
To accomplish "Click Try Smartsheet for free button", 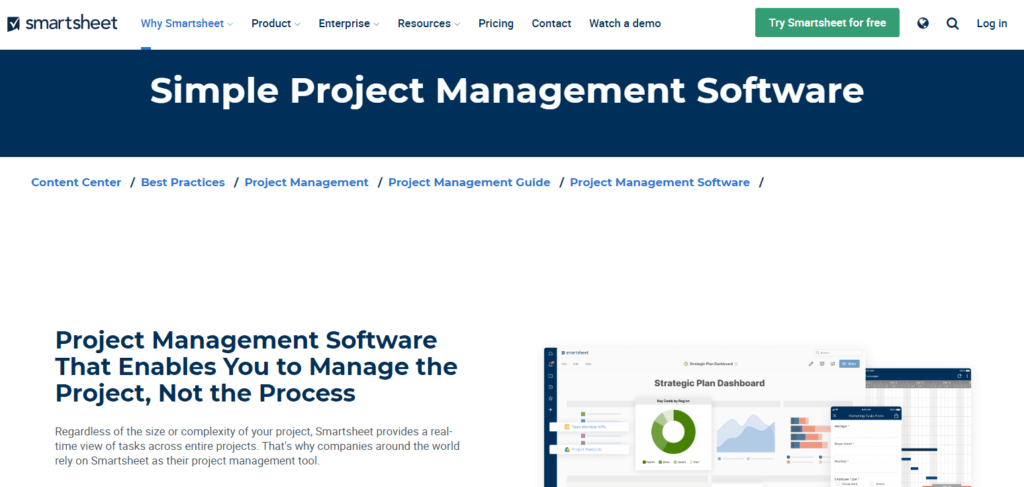I will 827,23.
